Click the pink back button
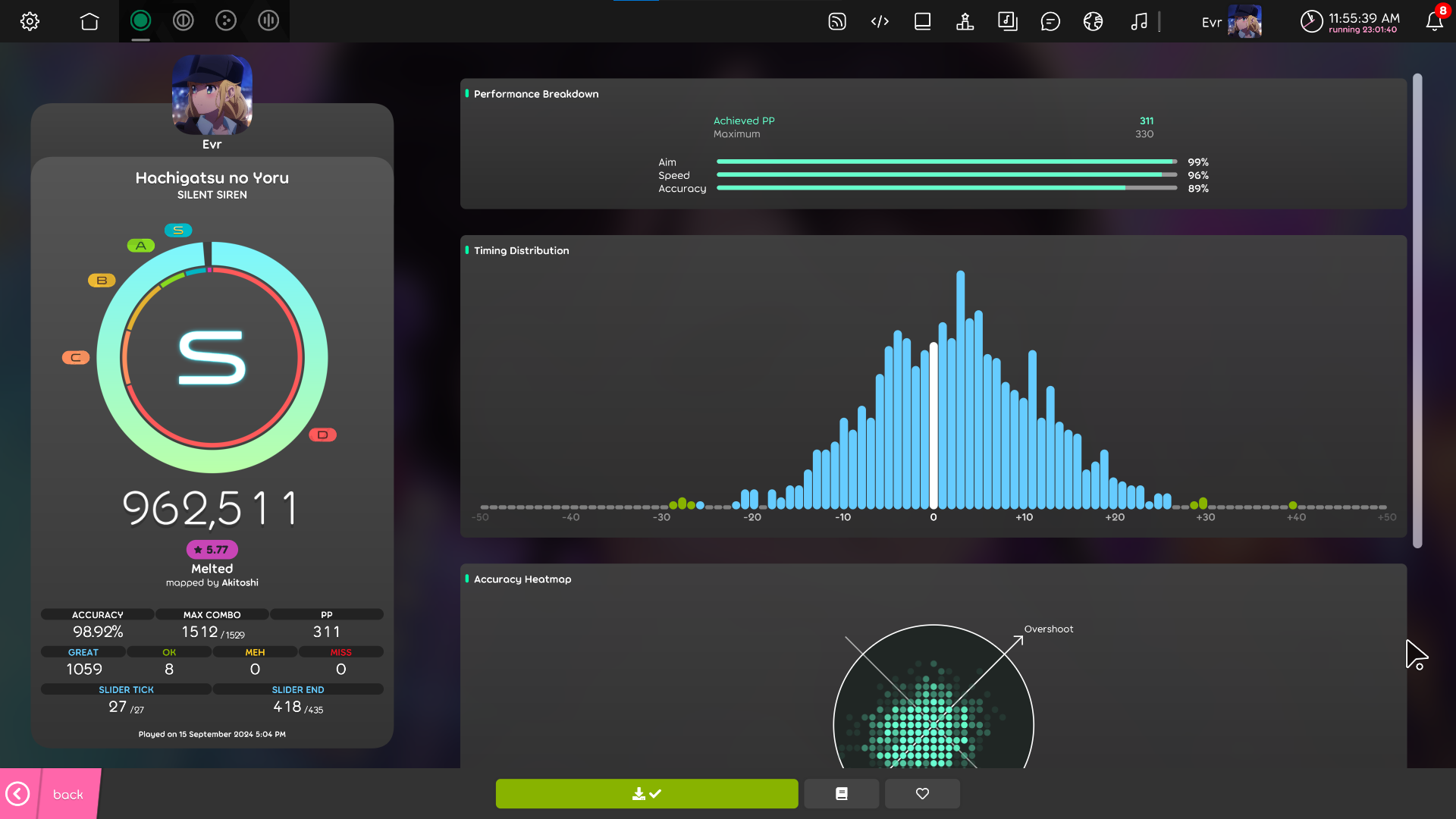 pos(50,794)
